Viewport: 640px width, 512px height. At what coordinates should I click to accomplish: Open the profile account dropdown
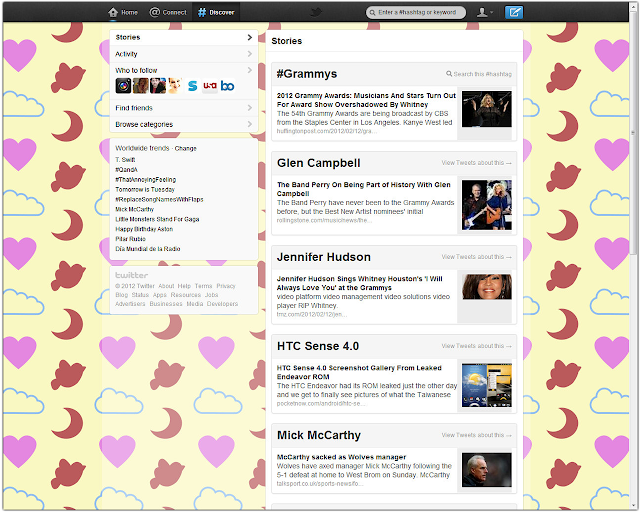[x=484, y=13]
